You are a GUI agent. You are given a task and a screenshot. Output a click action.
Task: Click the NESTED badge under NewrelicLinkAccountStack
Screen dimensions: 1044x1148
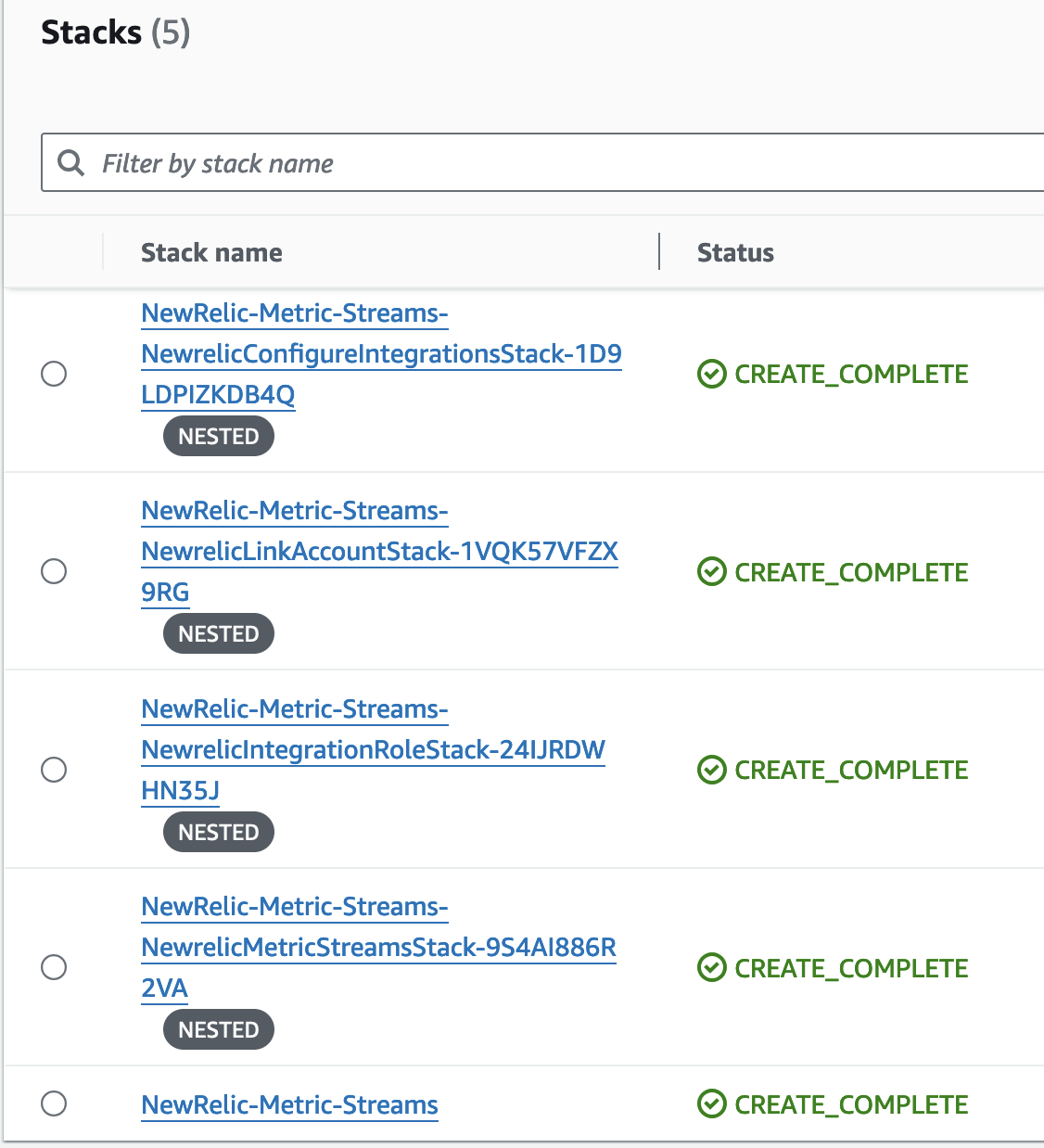pos(218,633)
